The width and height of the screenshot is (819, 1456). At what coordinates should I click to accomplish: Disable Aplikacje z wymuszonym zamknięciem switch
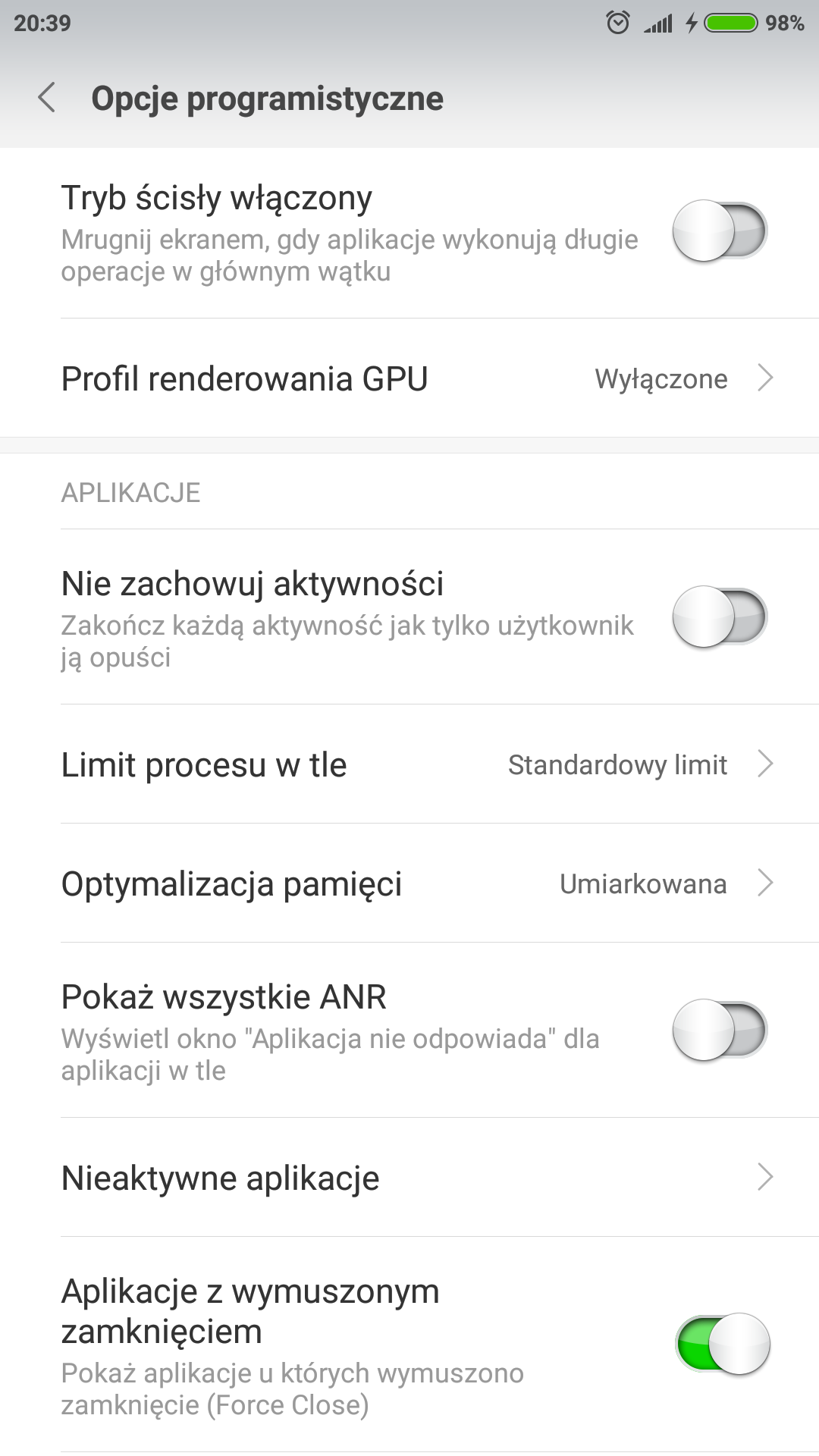[723, 1344]
